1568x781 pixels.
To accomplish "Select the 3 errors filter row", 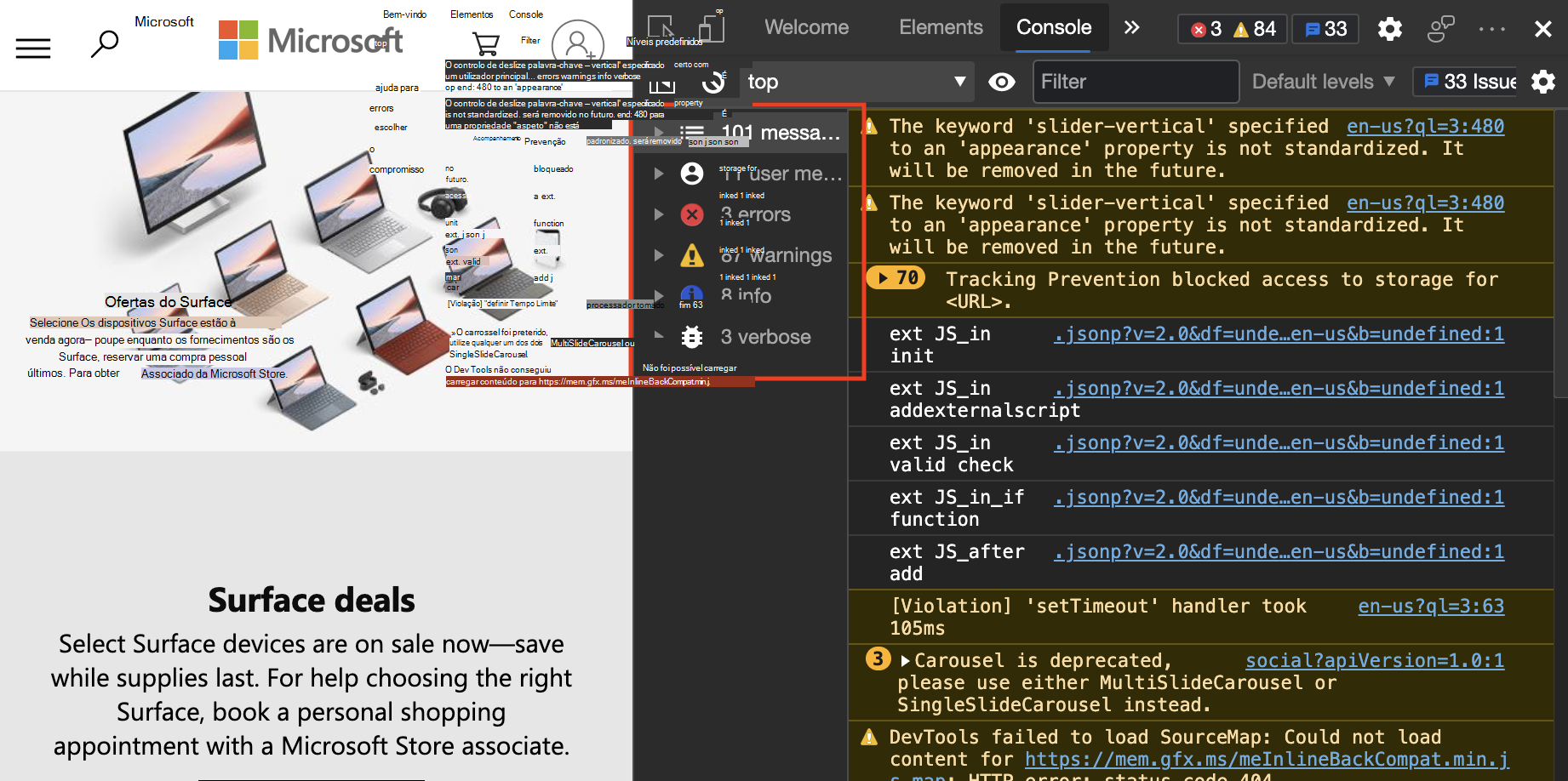I will [742, 214].
